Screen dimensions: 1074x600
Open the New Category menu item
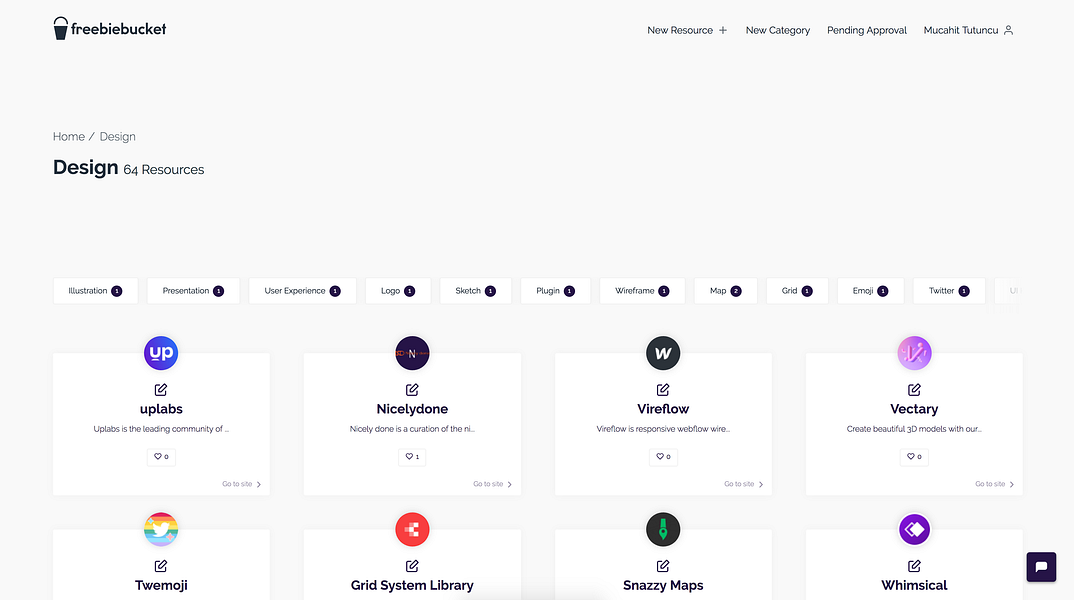(x=777, y=30)
